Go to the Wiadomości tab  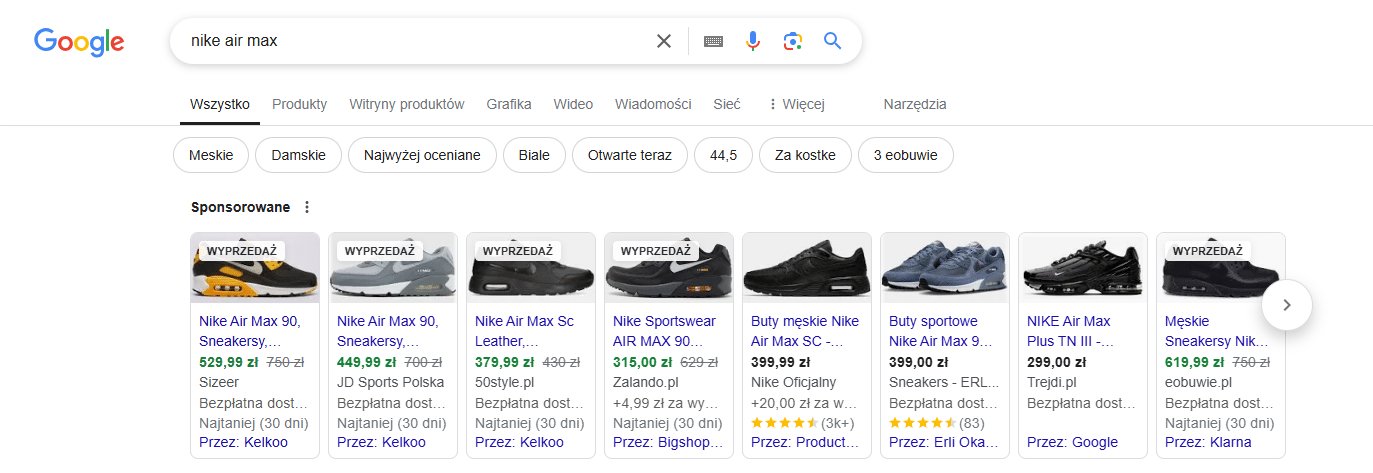coord(653,104)
